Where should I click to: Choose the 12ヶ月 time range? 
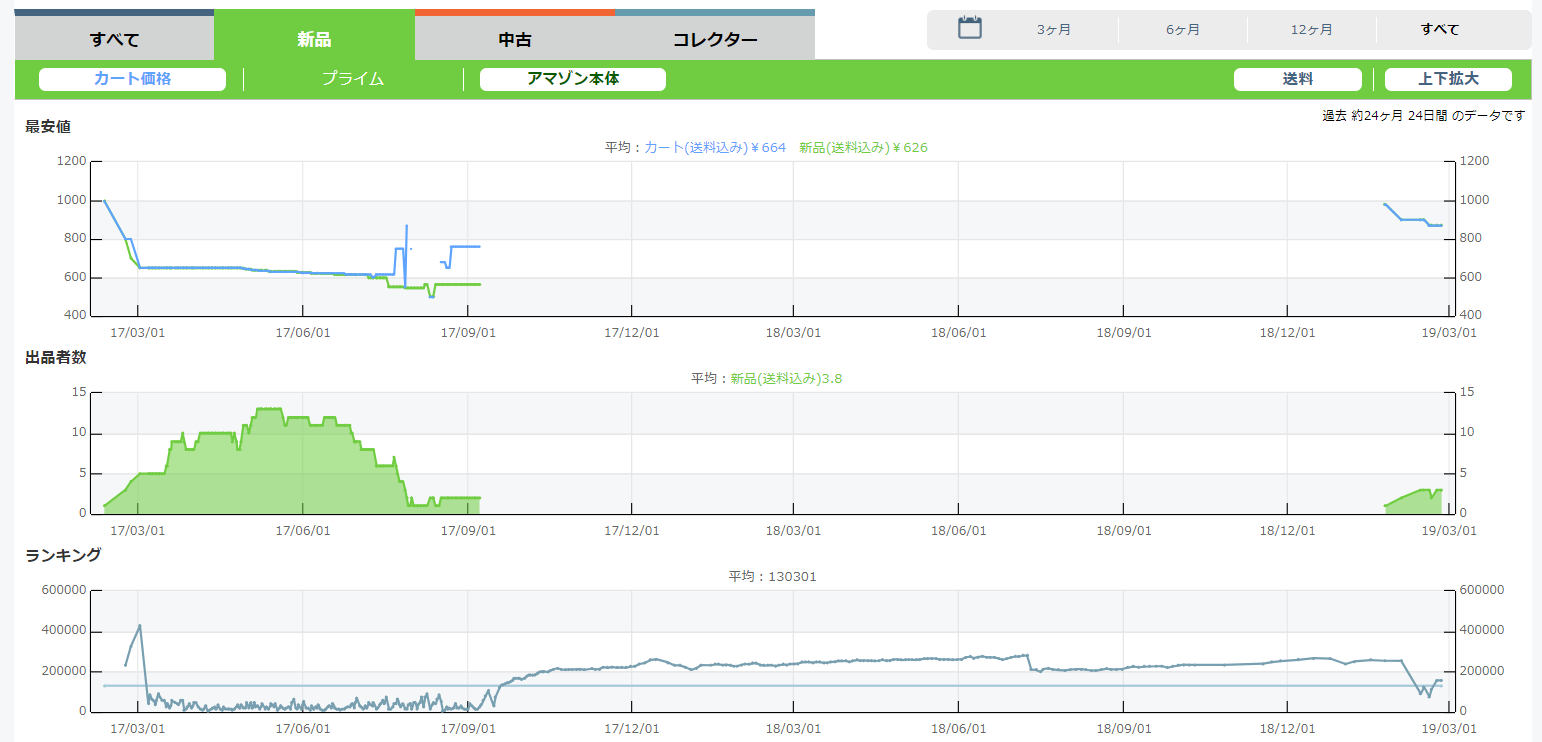point(1311,30)
